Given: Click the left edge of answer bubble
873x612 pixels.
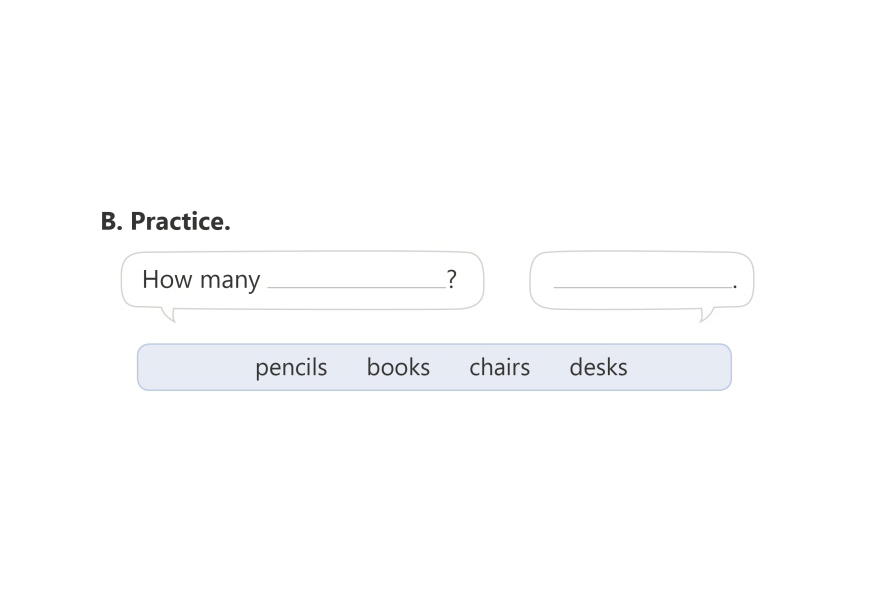Looking at the screenshot, I should [530, 280].
